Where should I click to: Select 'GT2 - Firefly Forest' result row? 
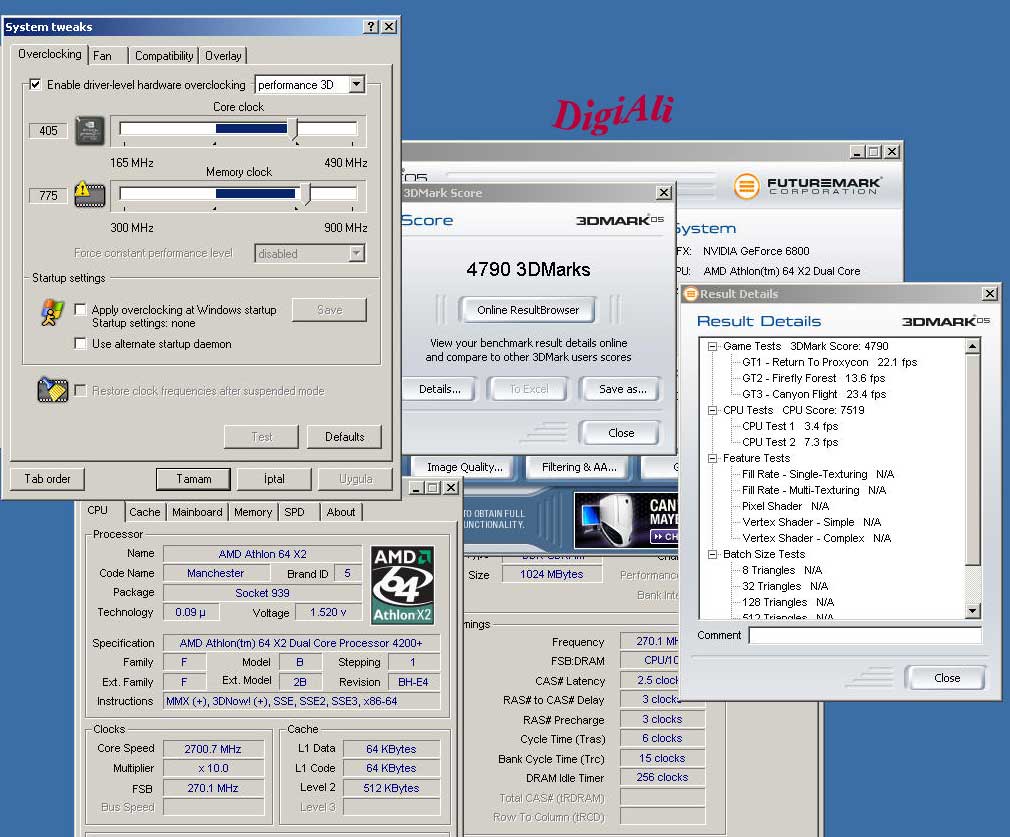click(x=814, y=378)
